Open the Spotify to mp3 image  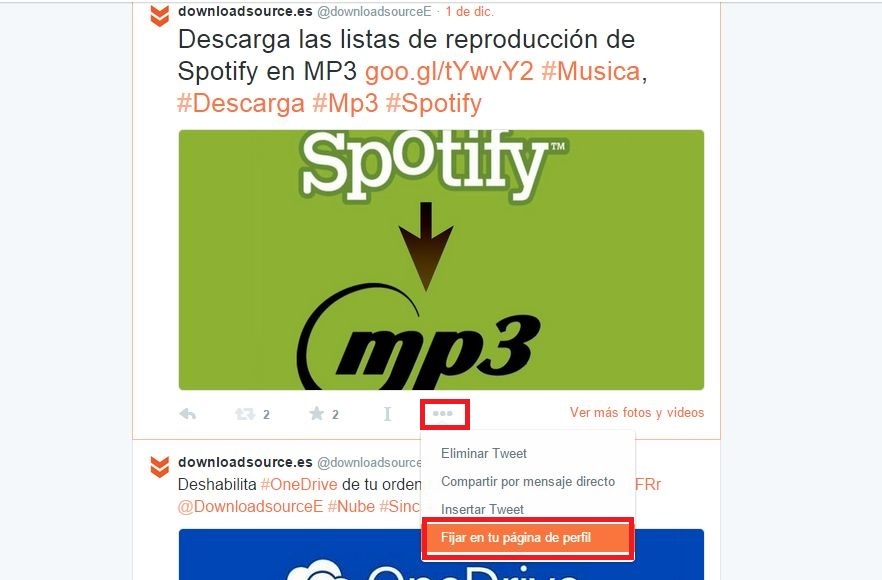pos(441,260)
